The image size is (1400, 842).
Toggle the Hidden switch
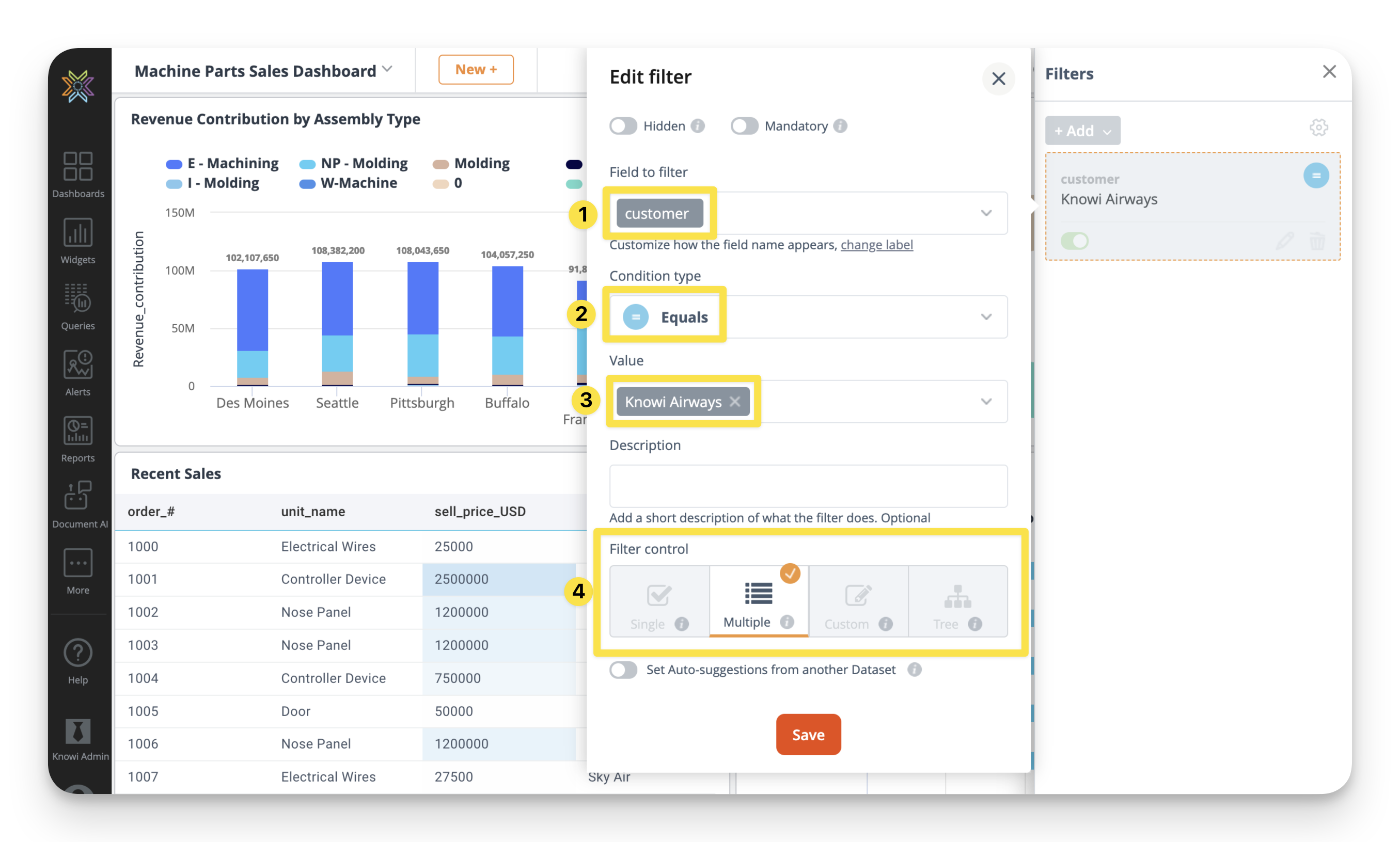click(623, 126)
